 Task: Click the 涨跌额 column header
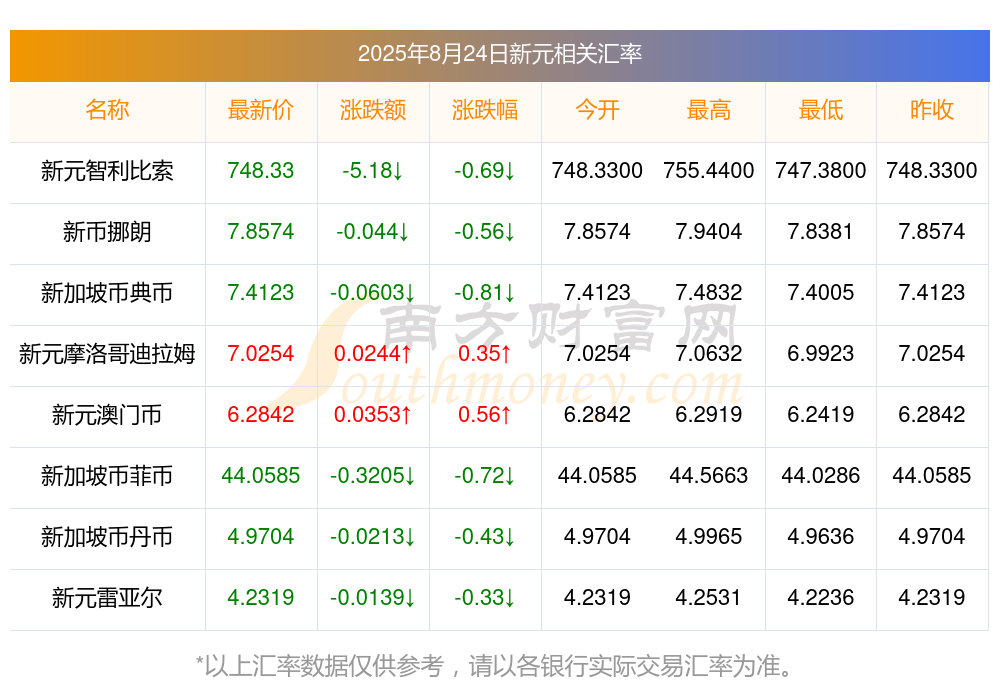tap(373, 110)
